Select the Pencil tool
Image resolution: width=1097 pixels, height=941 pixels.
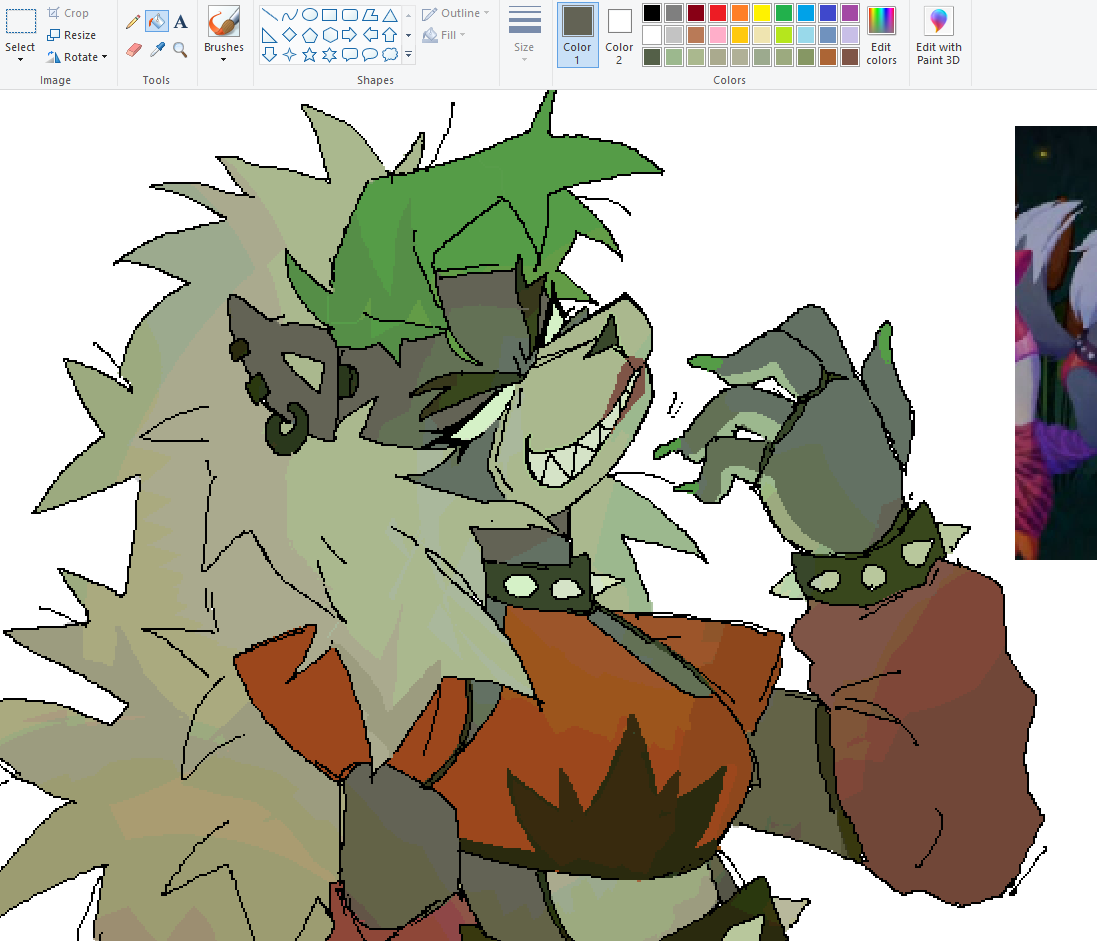133,22
